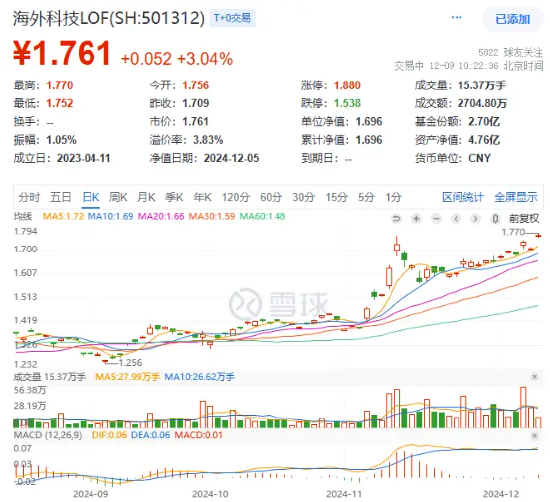Click the 净值日期 2024-12-05 value

(x=232, y=158)
